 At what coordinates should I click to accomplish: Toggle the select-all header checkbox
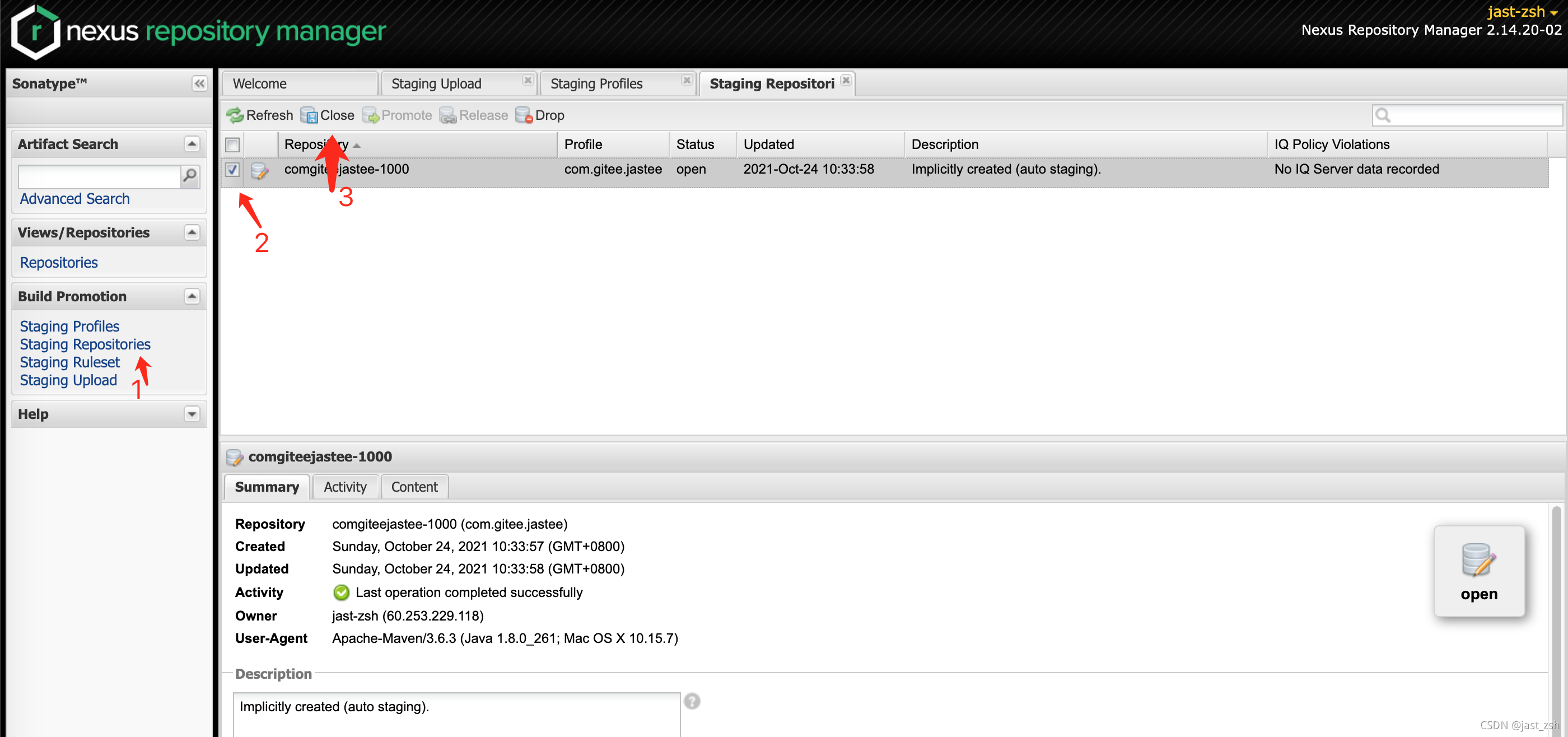coord(232,145)
